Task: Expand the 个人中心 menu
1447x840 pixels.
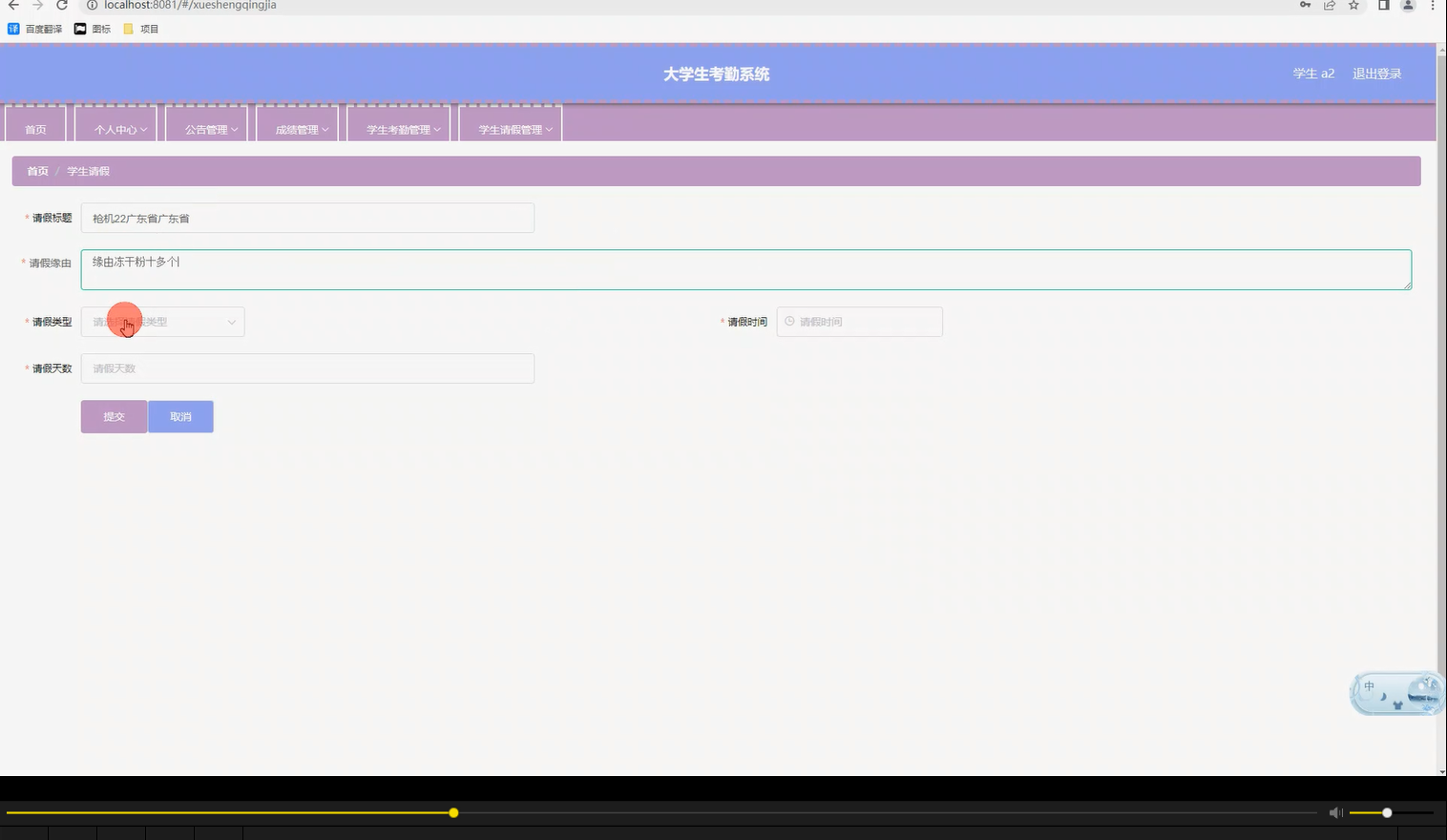Action: [x=115, y=127]
